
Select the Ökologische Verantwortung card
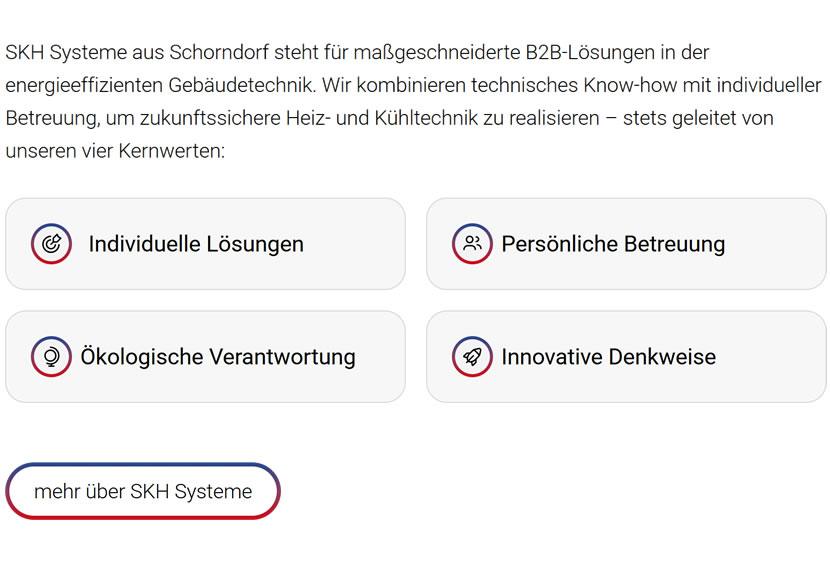click(205, 356)
